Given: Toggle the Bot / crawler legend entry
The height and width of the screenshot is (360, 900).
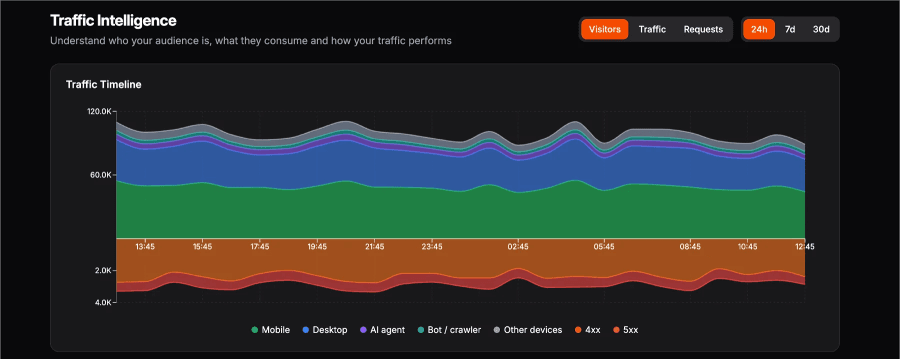Looking at the screenshot, I should 449,330.
